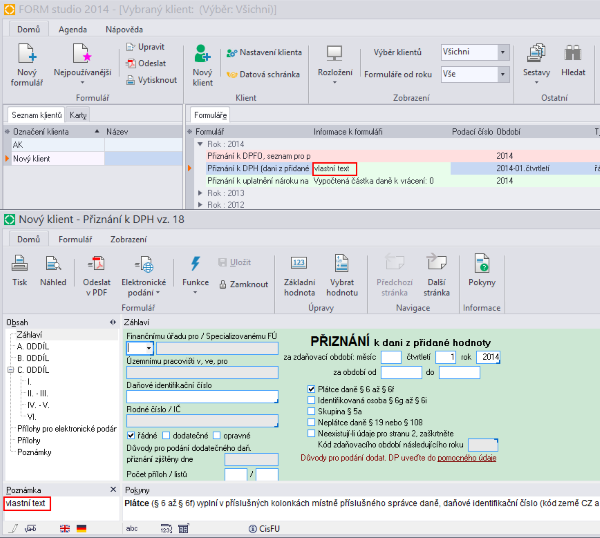600x538 pixels.
Task: Collapse the Rok : 2014 group
Action: click(200, 144)
